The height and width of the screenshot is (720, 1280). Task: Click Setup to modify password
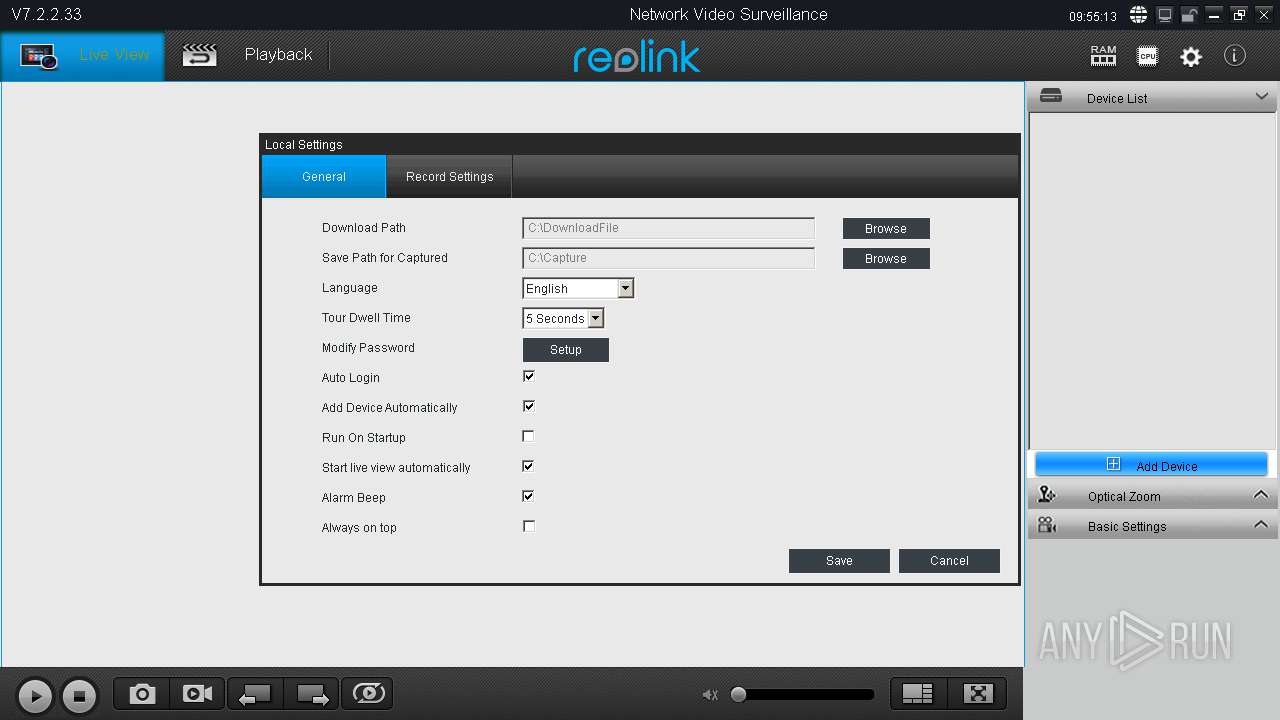(566, 349)
